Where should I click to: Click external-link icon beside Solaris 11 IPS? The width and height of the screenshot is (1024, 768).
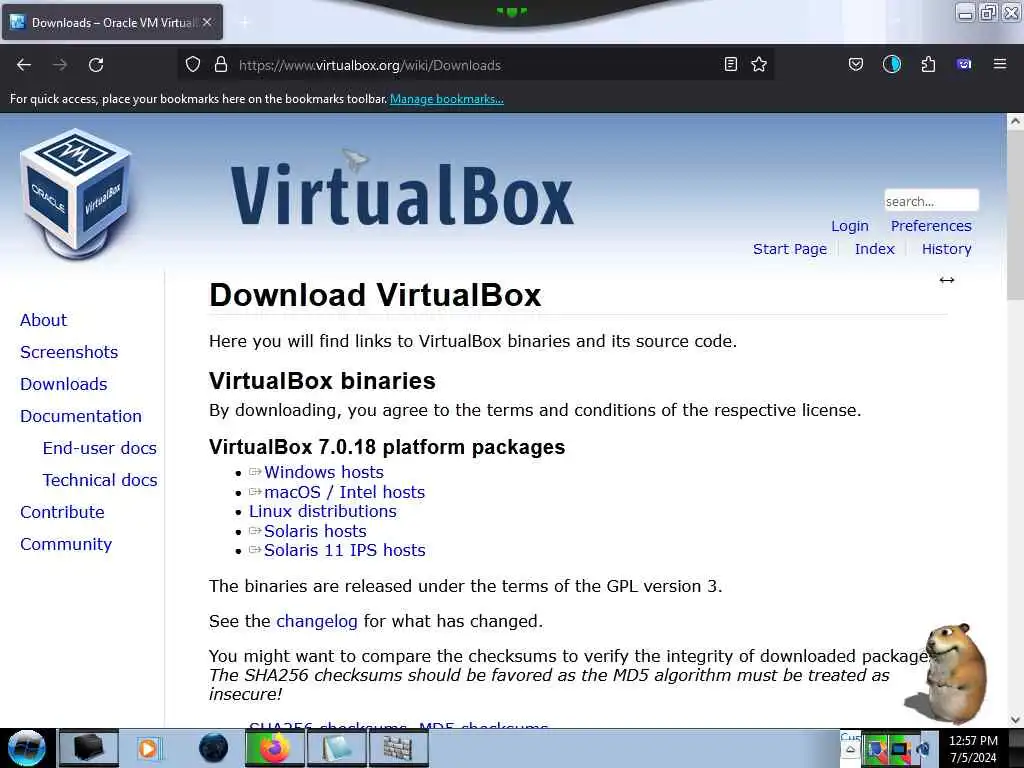tap(255, 550)
